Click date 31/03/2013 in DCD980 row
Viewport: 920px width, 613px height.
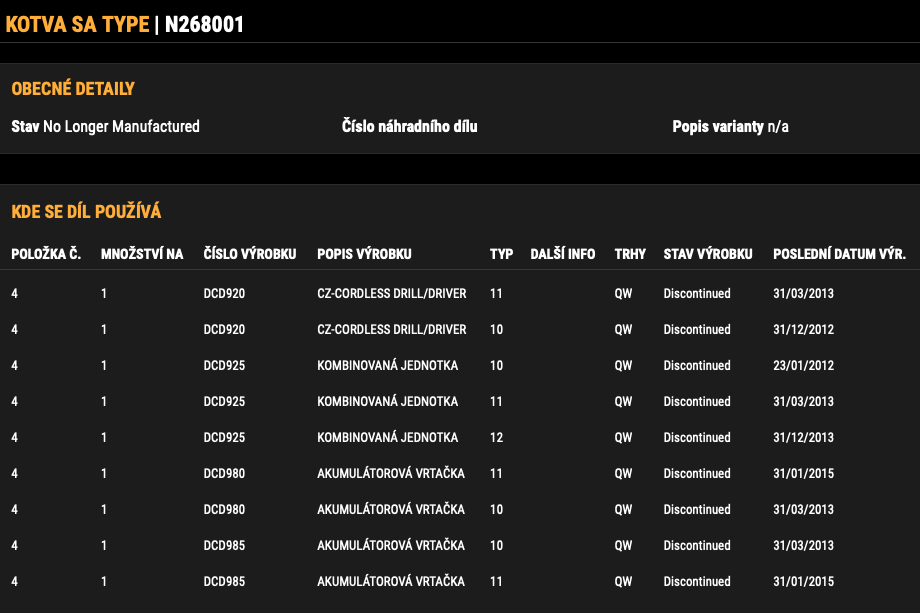pyautogui.click(x=803, y=509)
